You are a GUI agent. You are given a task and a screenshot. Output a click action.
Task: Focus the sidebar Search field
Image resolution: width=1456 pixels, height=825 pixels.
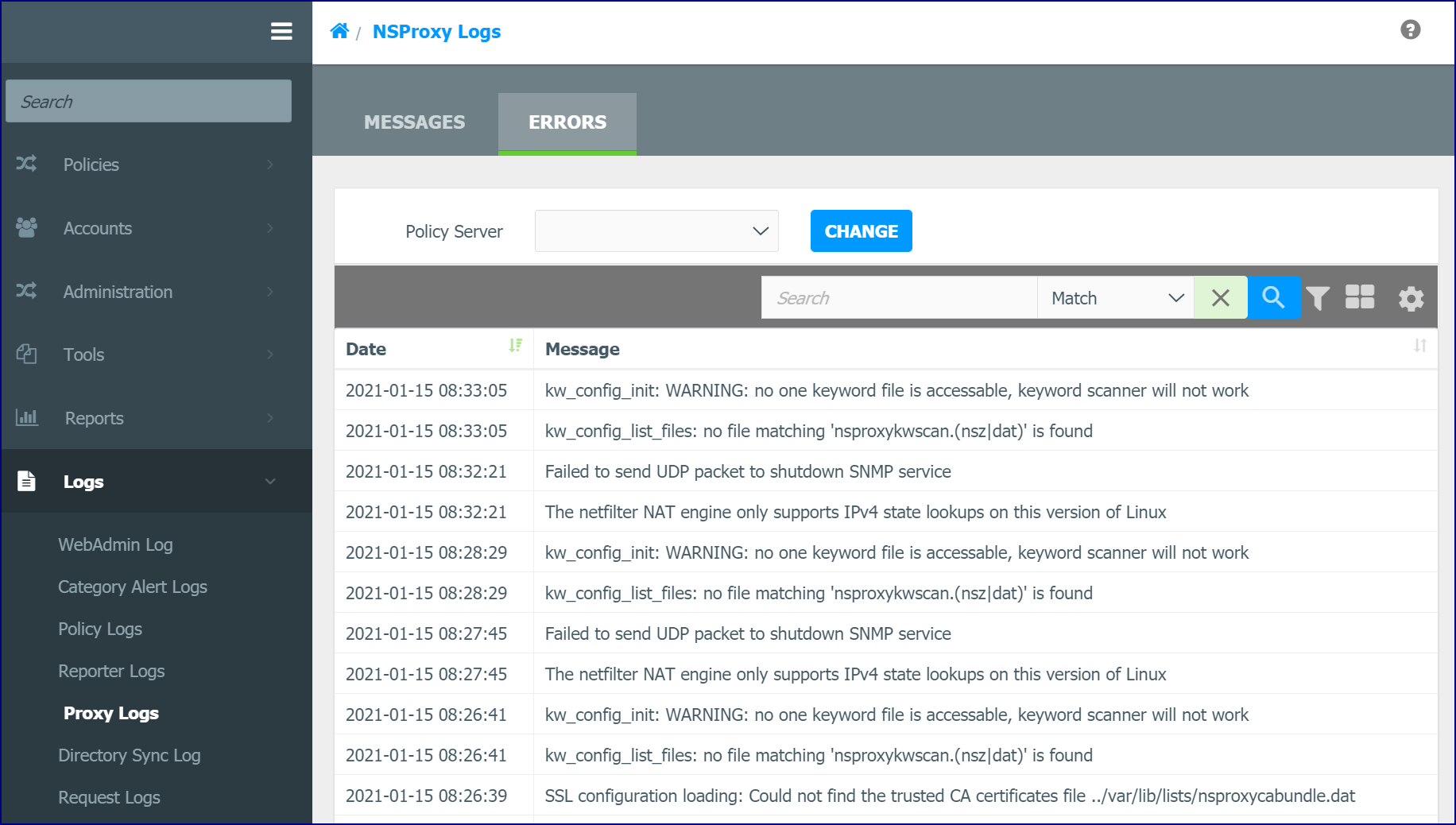[x=149, y=101]
